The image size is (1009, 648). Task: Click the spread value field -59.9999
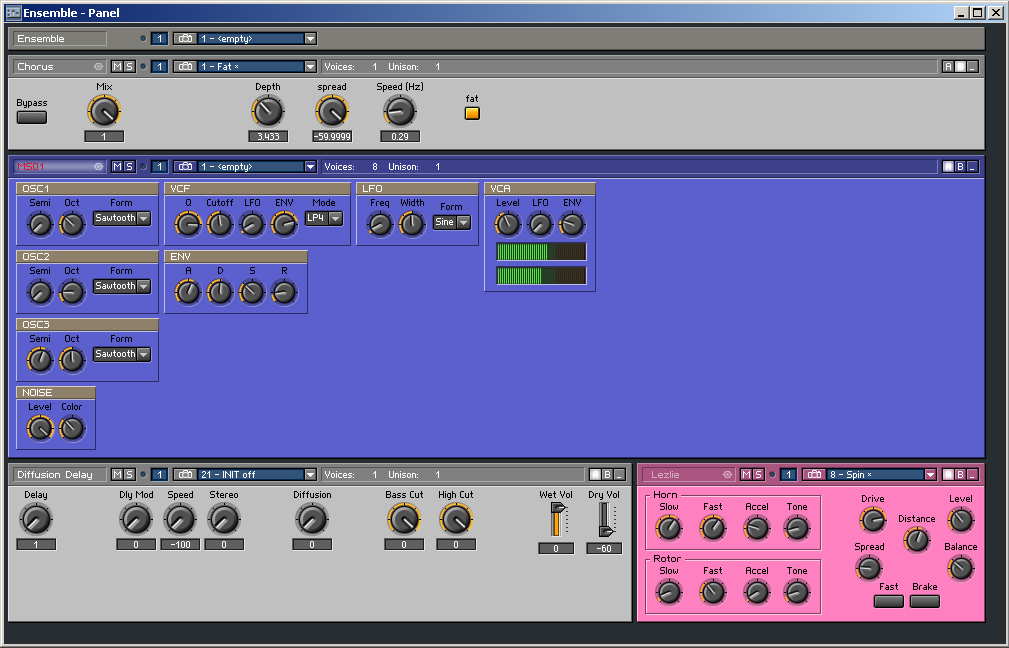coord(332,136)
